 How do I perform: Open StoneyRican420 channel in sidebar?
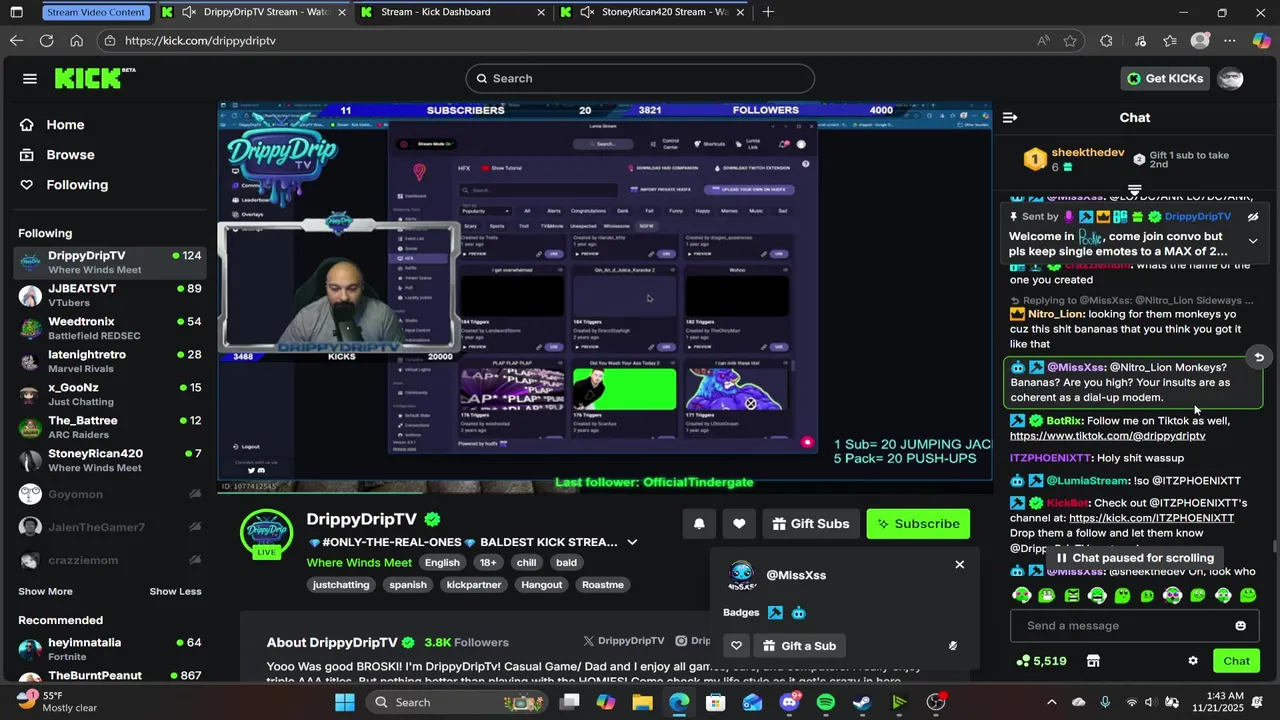click(110, 461)
